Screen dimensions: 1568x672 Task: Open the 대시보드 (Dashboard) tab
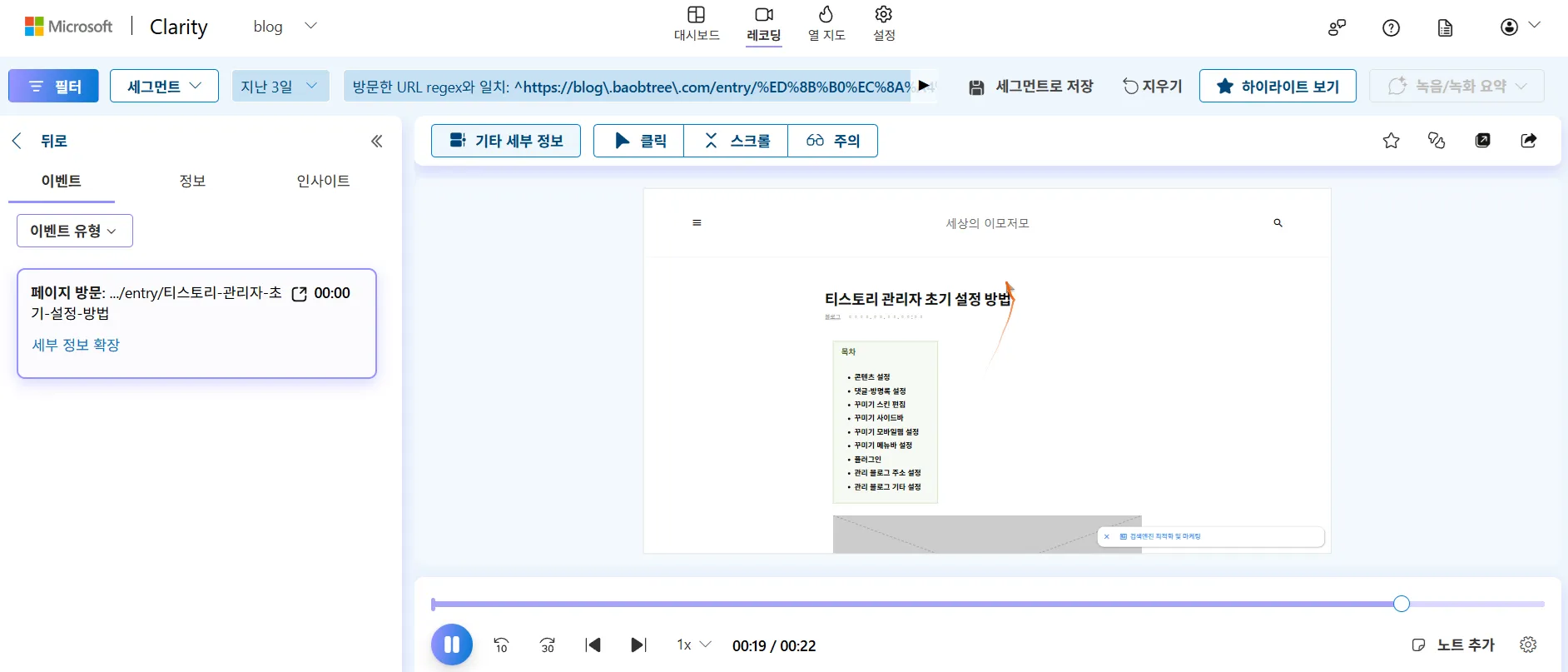[x=697, y=24]
